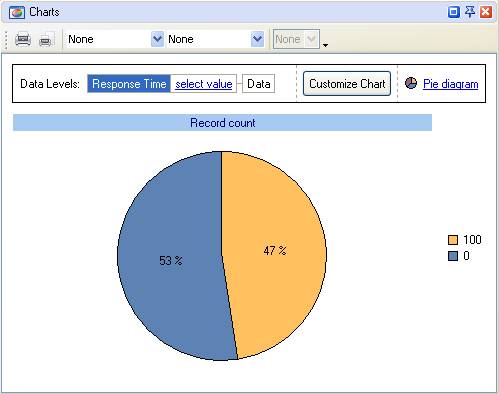Click the pie chart icon beside Pie diagram
499x394 pixels.
coord(411,83)
